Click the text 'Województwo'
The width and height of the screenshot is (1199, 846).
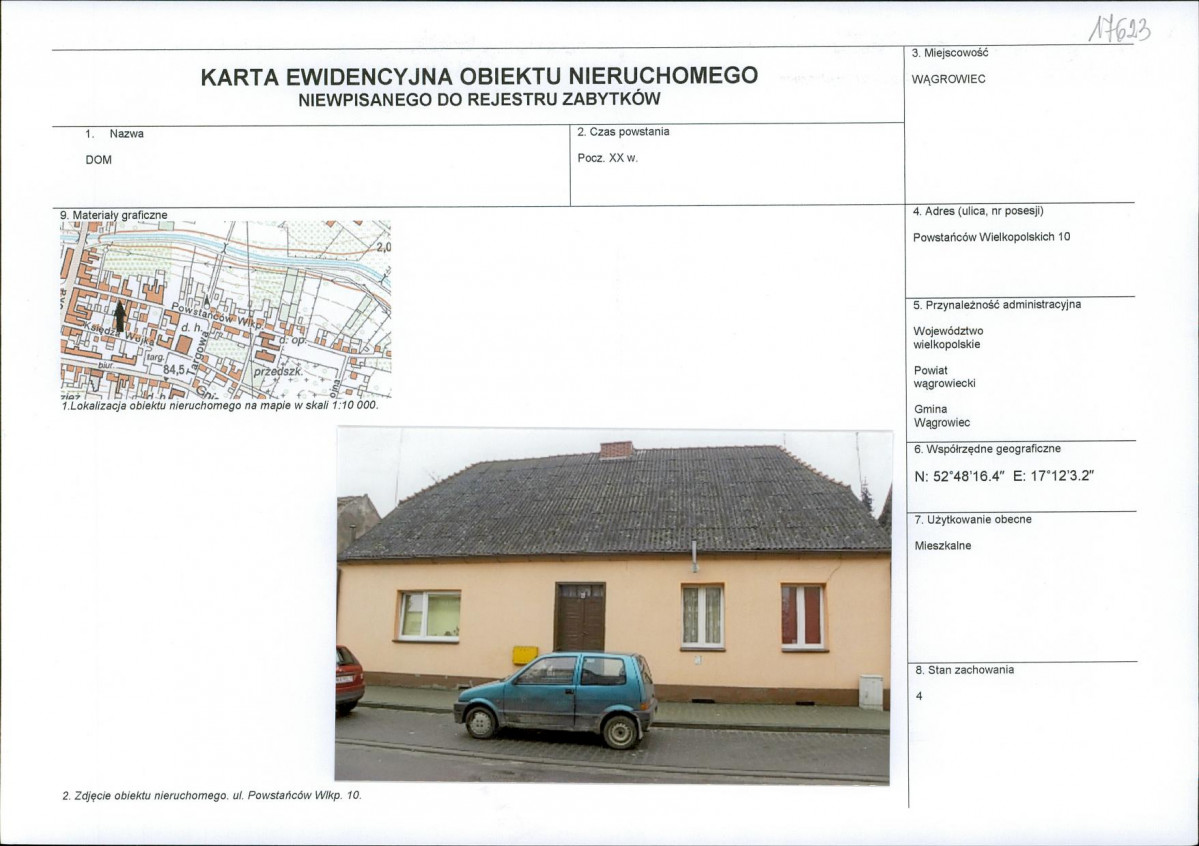click(x=948, y=331)
